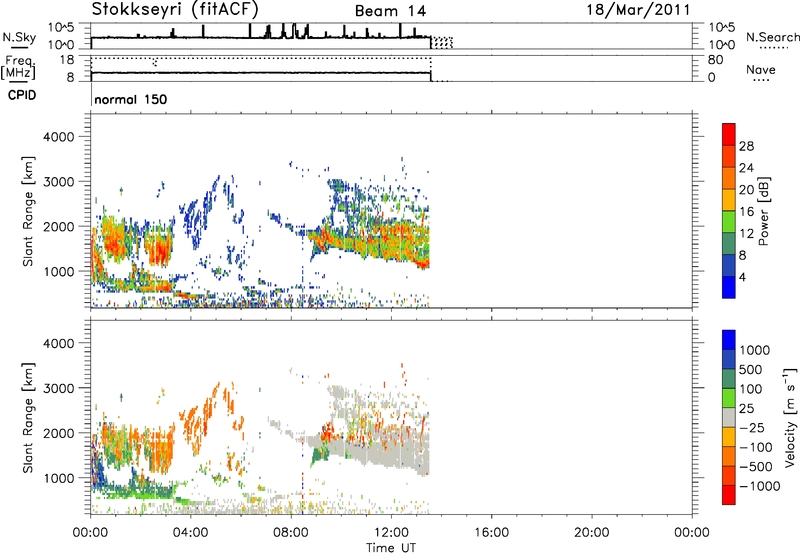800x554 pixels.
Task: Click the Freq. [MHz] axis label
Action: click(18, 68)
